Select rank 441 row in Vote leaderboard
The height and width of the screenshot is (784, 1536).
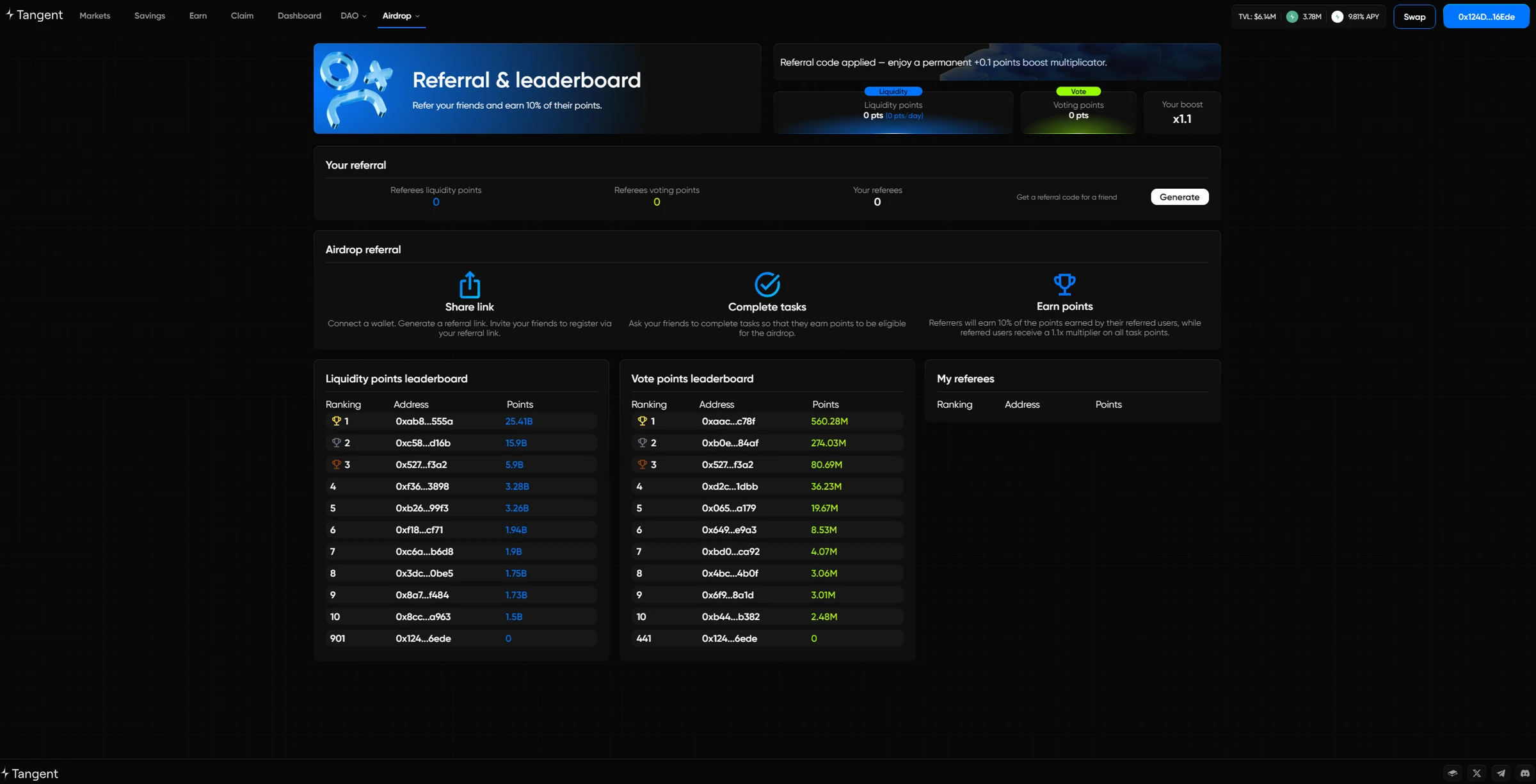point(767,638)
